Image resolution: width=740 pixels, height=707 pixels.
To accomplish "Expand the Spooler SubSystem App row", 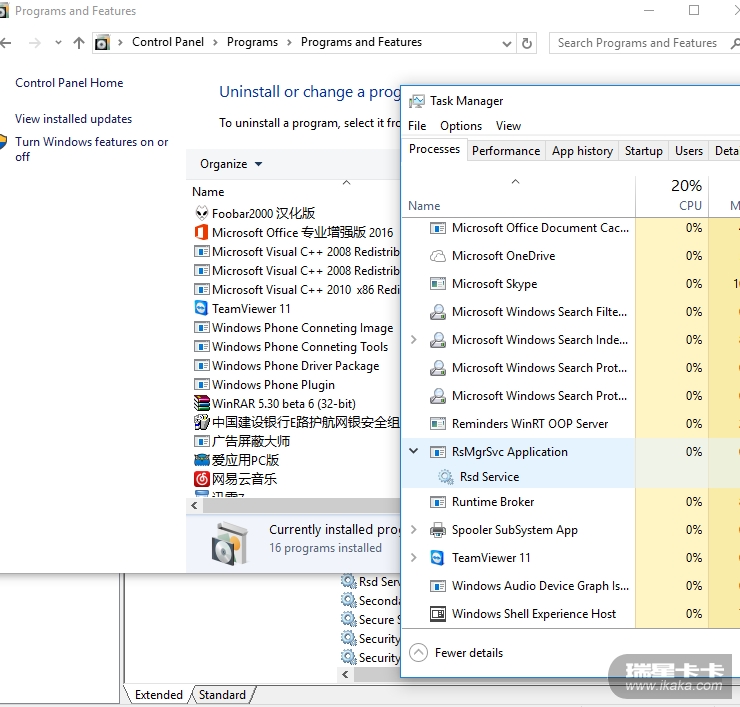I will coord(413,530).
